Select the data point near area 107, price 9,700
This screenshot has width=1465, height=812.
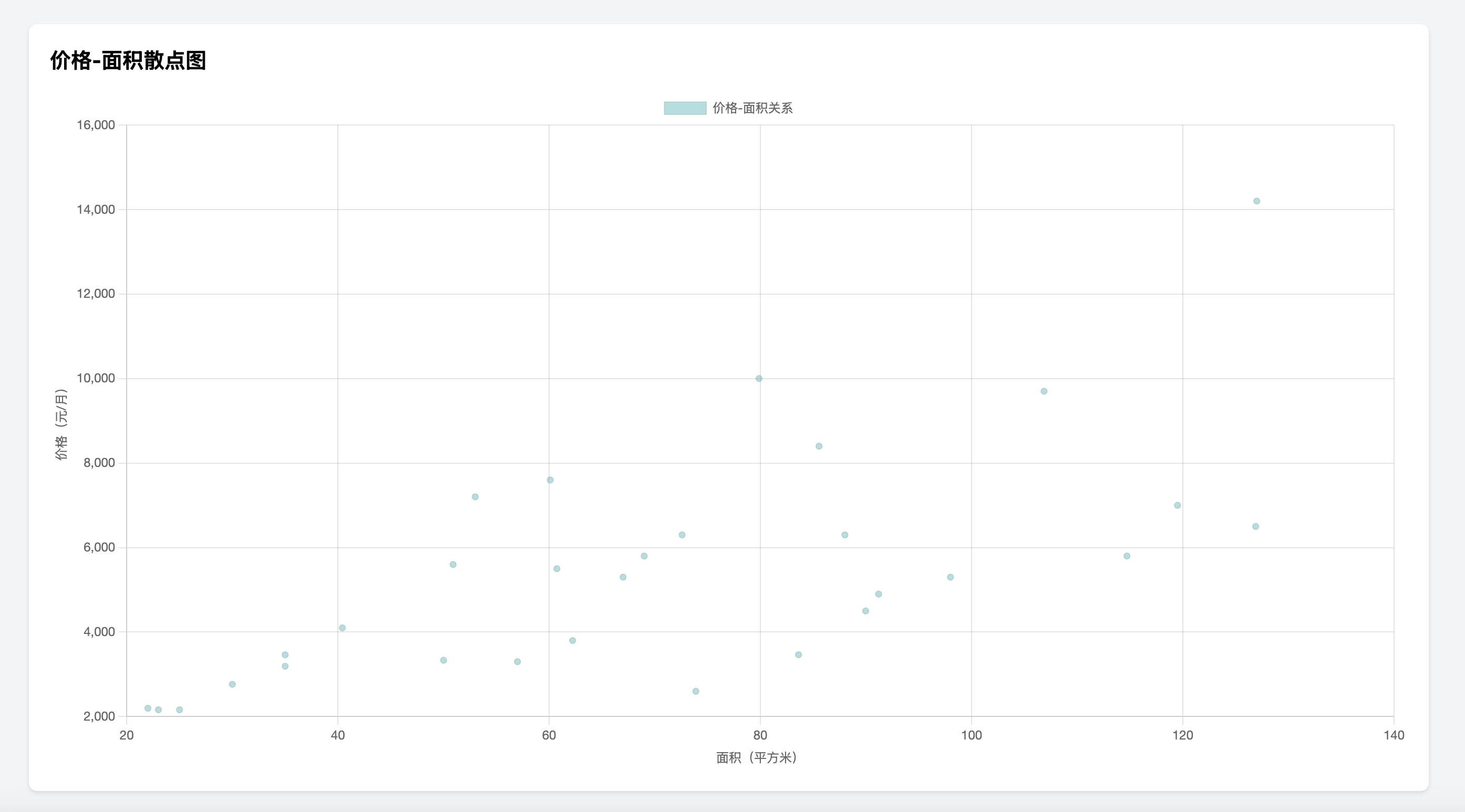1044,391
